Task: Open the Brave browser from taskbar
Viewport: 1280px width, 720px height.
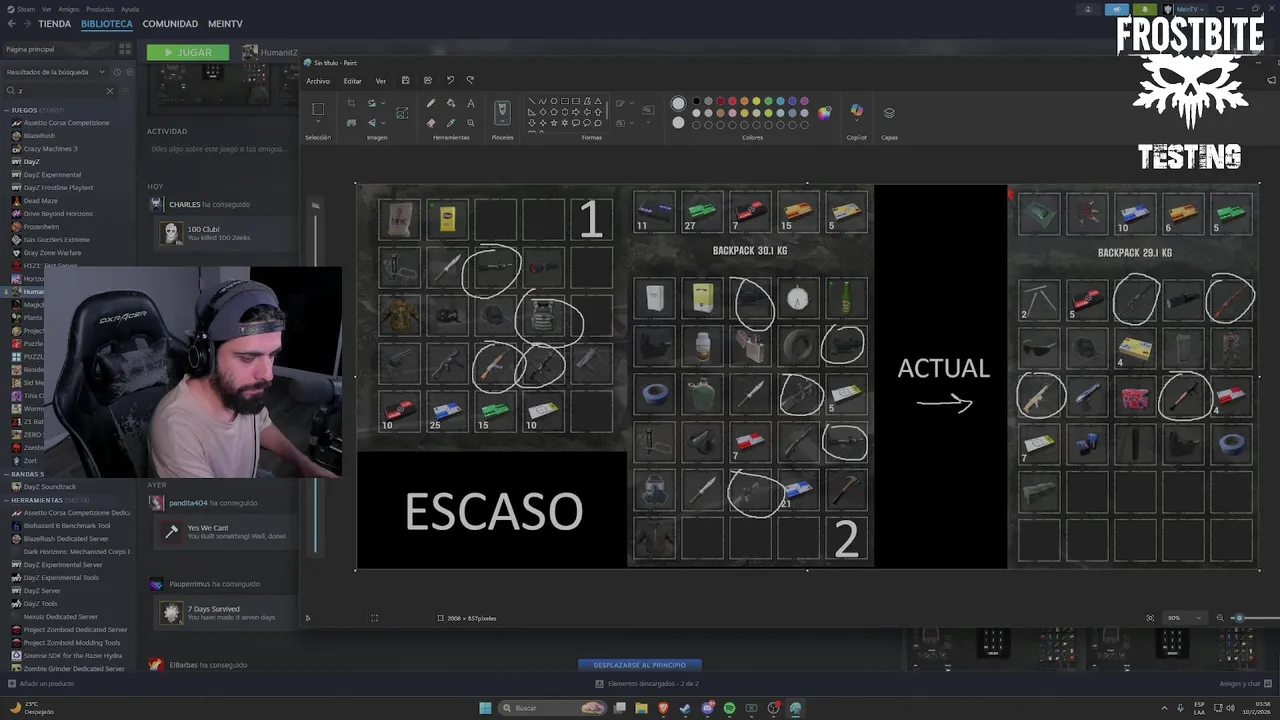Action: click(663, 708)
